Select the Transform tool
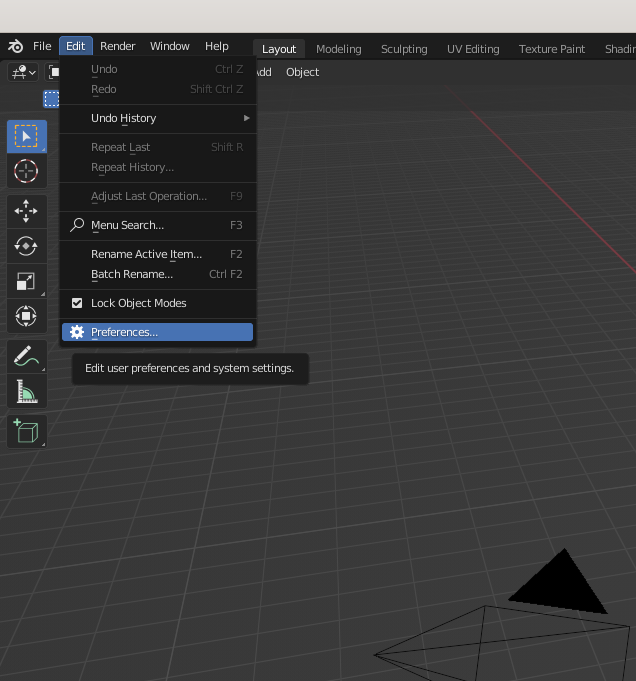Image resolution: width=636 pixels, height=681 pixels. [26, 316]
